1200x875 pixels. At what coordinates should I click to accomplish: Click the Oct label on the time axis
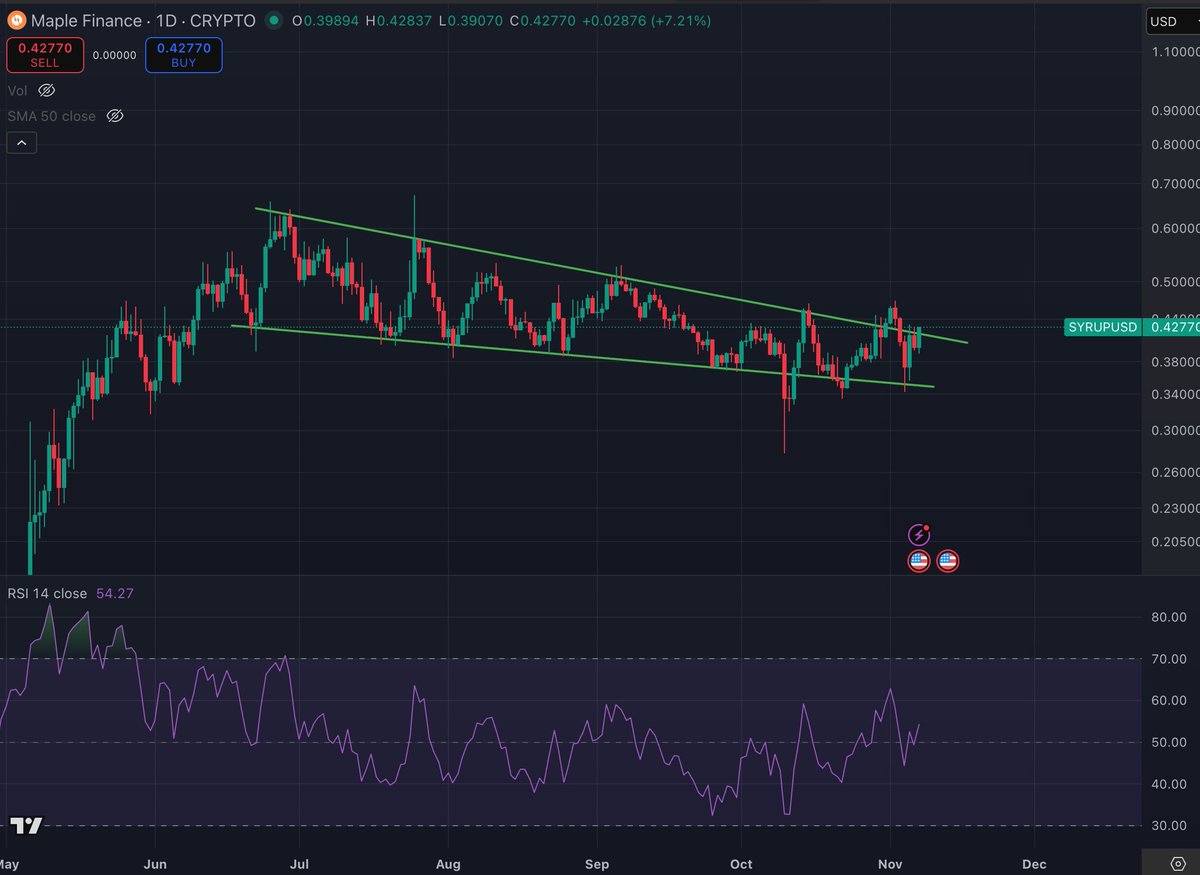coord(741,863)
